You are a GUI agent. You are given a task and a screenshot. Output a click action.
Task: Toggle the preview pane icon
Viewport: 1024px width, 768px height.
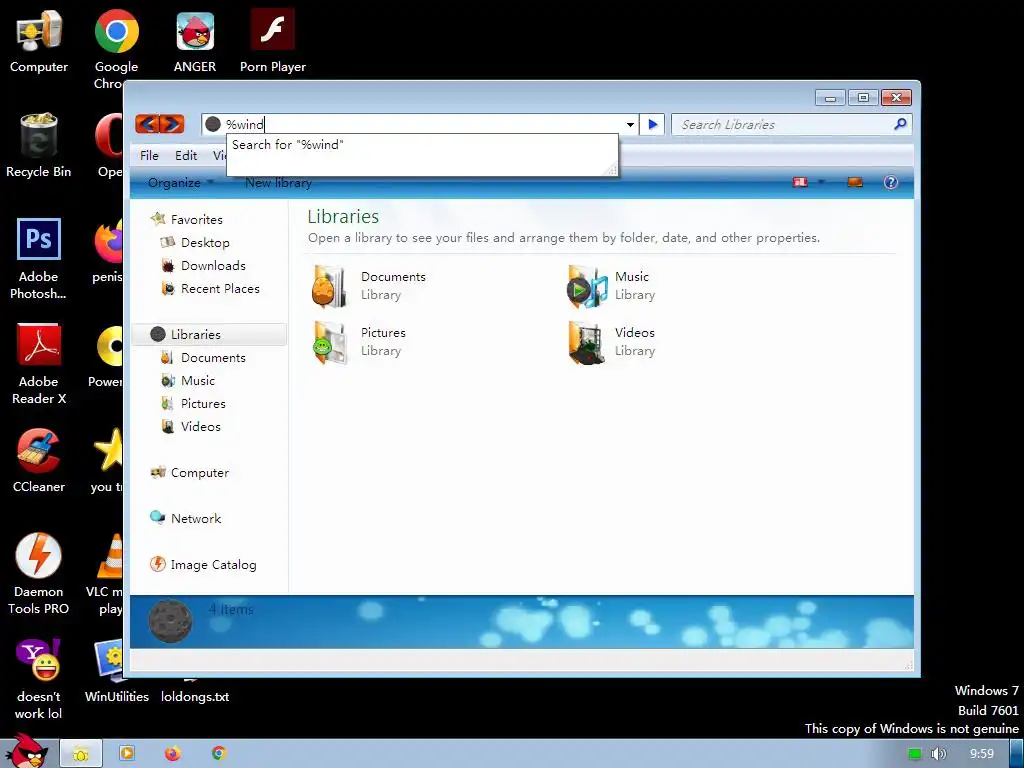click(855, 182)
